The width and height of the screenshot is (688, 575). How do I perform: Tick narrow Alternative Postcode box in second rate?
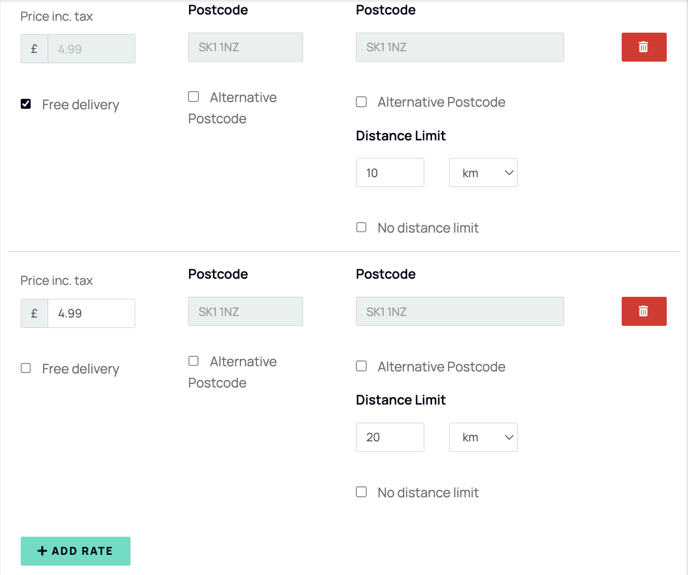pyautogui.click(x=194, y=361)
